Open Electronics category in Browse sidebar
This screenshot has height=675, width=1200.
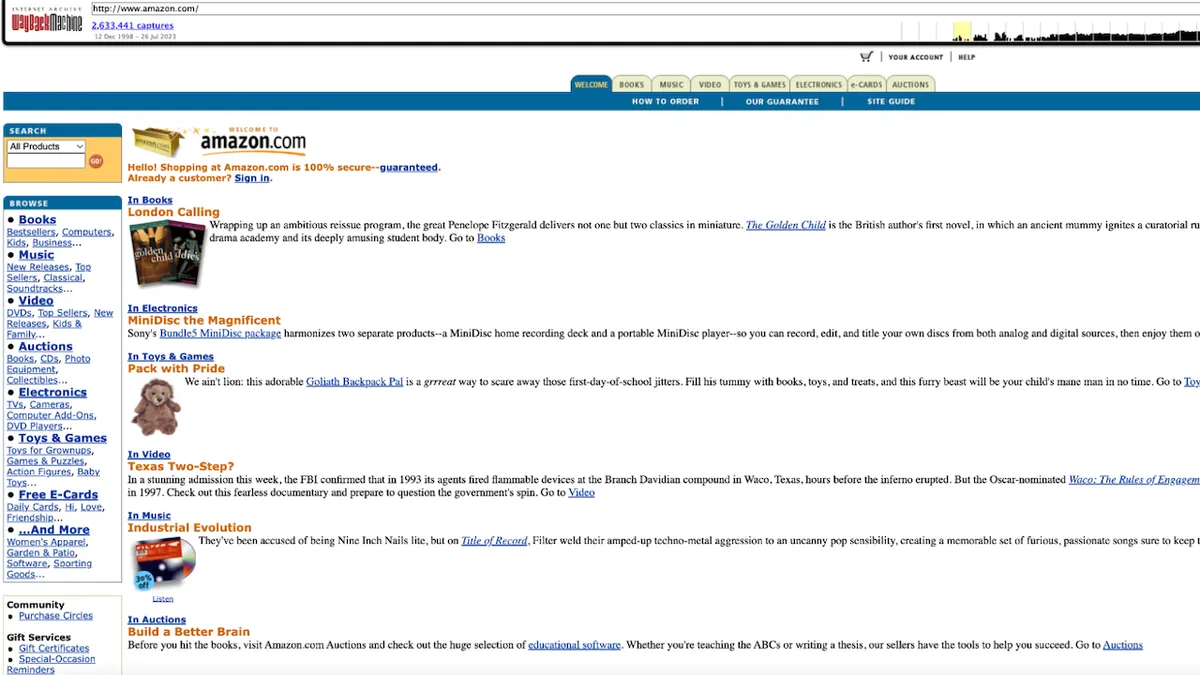point(52,392)
